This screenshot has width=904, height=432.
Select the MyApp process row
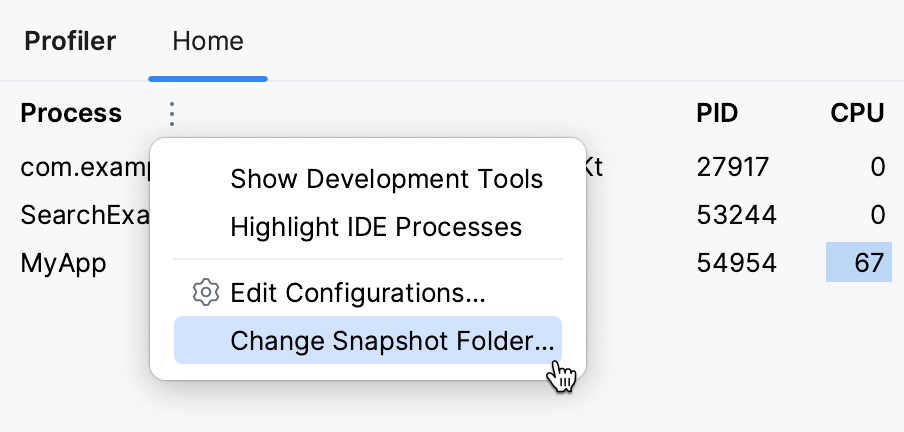pos(63,263)
